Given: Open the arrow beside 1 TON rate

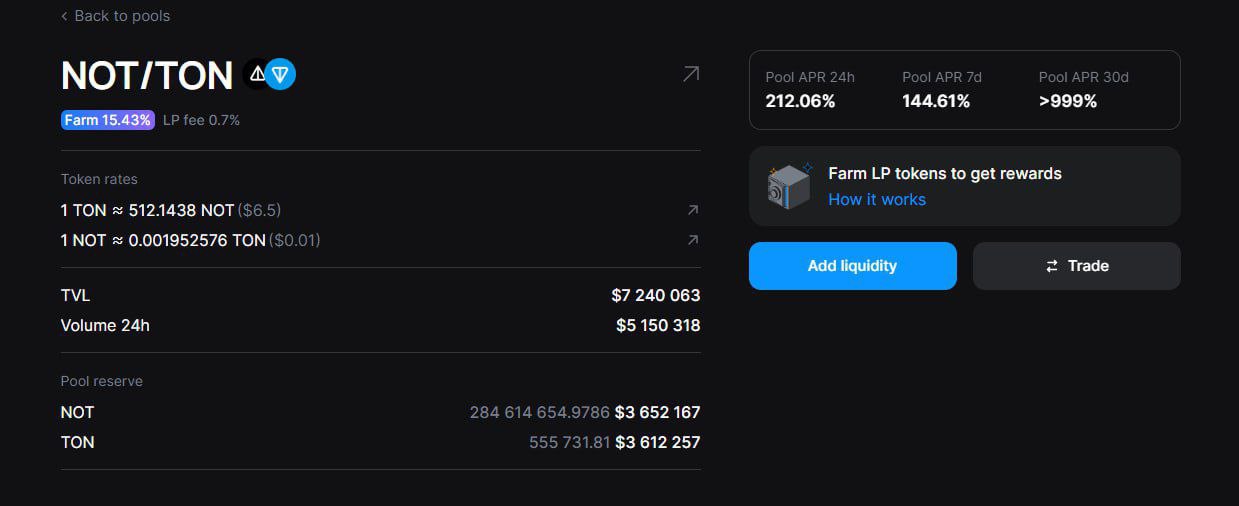Looking at the screenshot, I should pyautogui.click(x=693, y=210).
